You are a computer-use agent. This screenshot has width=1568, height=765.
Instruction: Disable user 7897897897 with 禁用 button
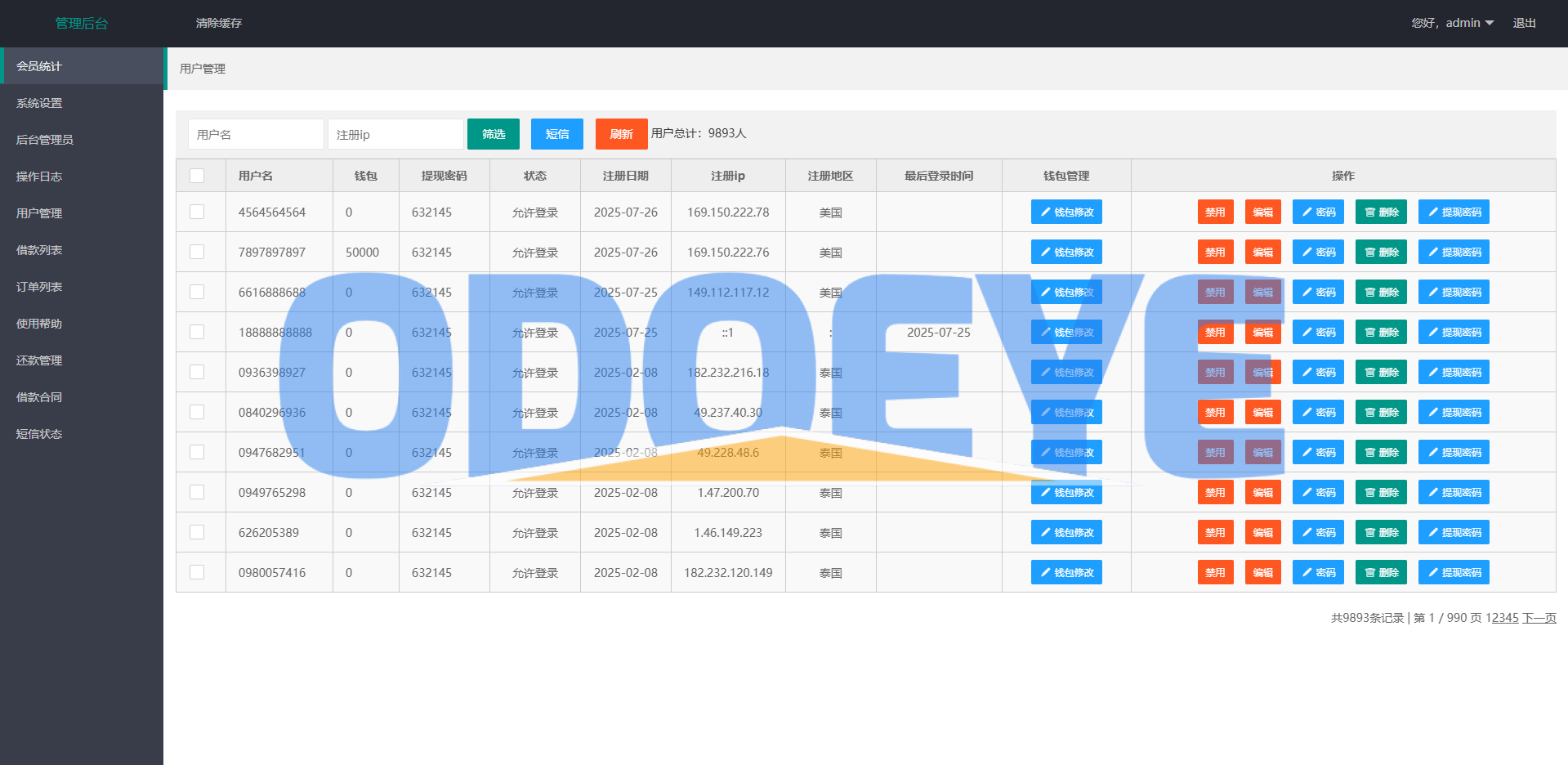point(1215,252)
